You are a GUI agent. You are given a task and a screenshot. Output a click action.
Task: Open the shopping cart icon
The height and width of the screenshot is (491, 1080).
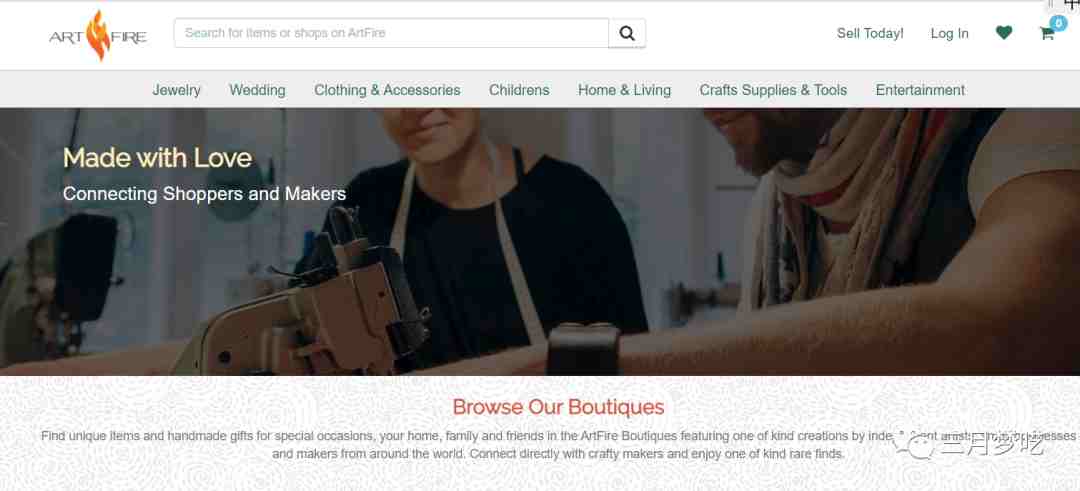tap(1047, 33)
